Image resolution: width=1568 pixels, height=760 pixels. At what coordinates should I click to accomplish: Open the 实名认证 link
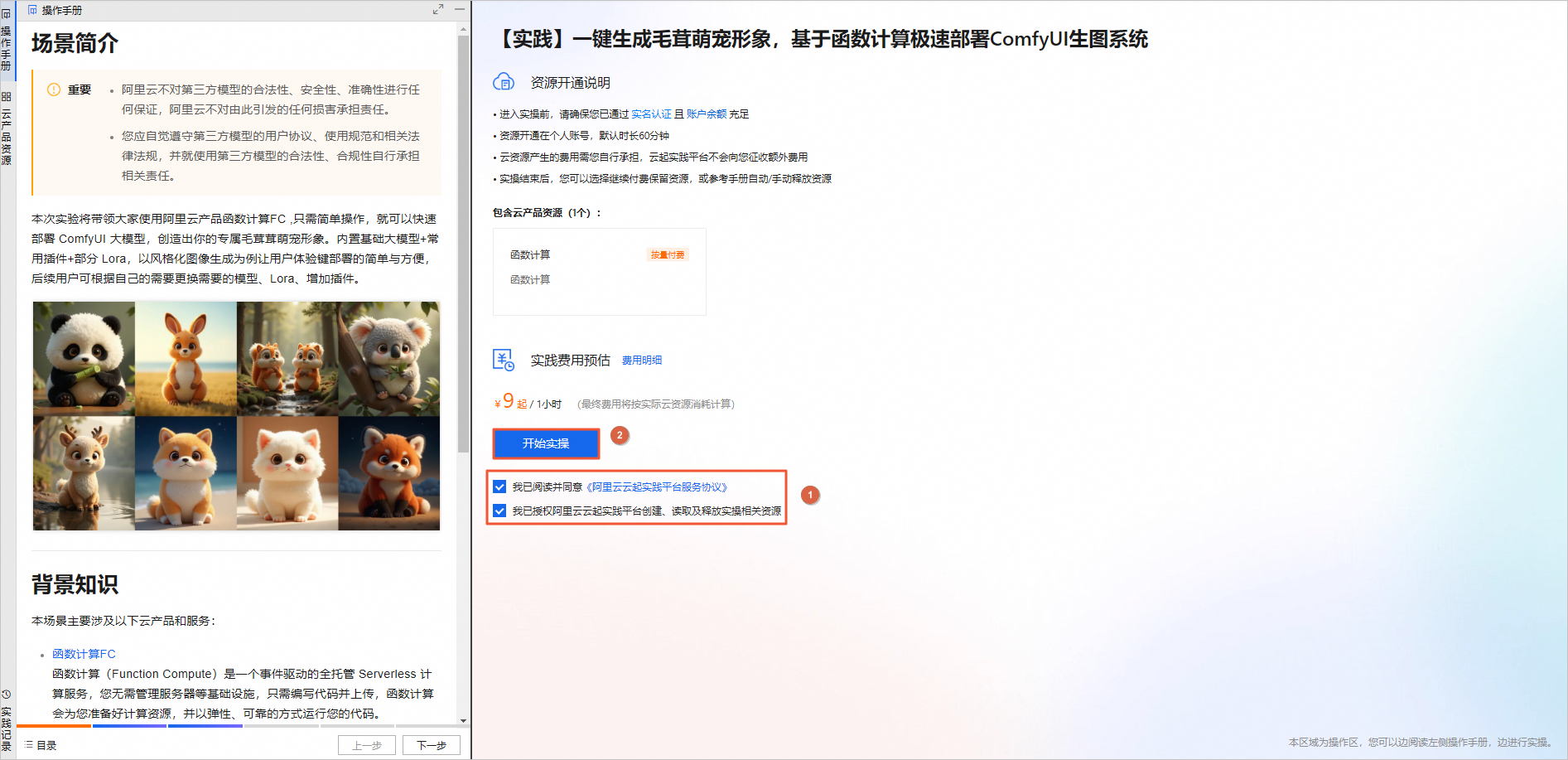point(651,114)
